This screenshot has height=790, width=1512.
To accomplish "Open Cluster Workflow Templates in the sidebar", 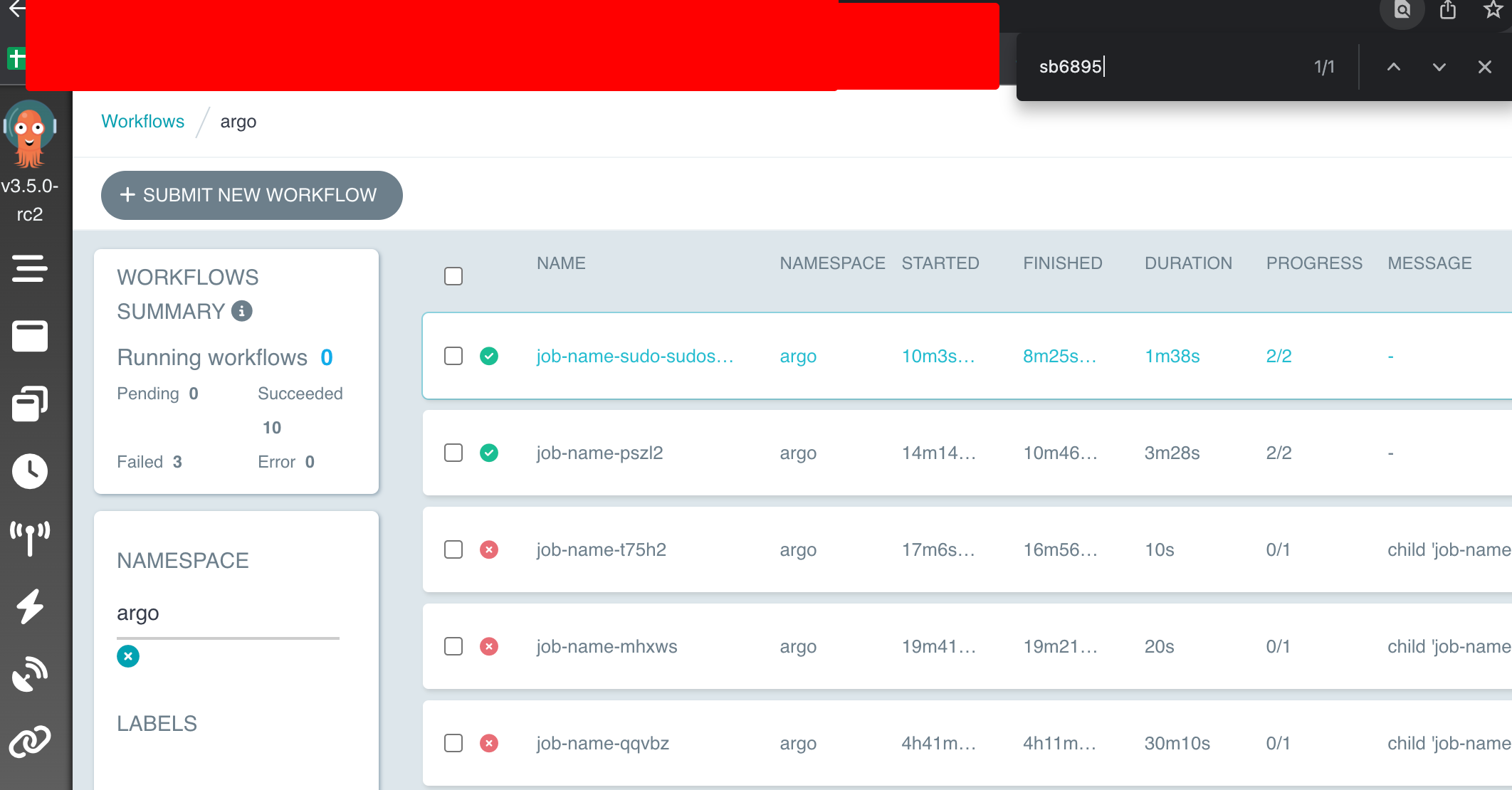I will click(31, 404).
